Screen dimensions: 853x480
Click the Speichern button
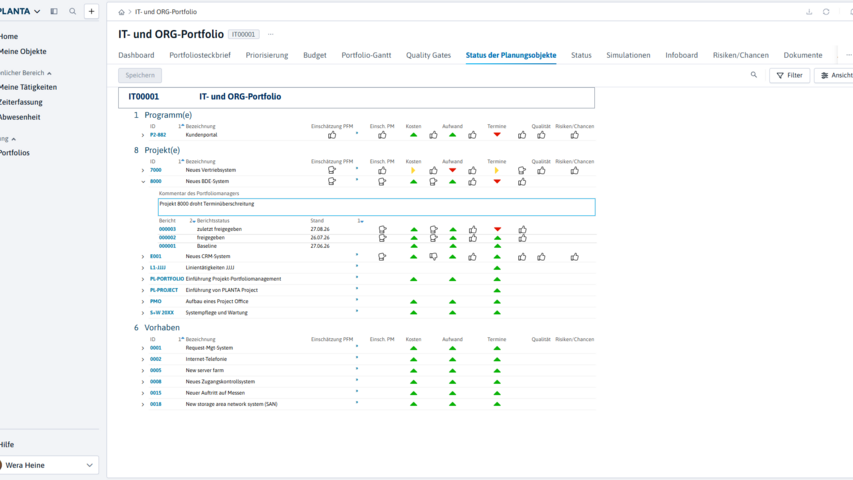140,75
